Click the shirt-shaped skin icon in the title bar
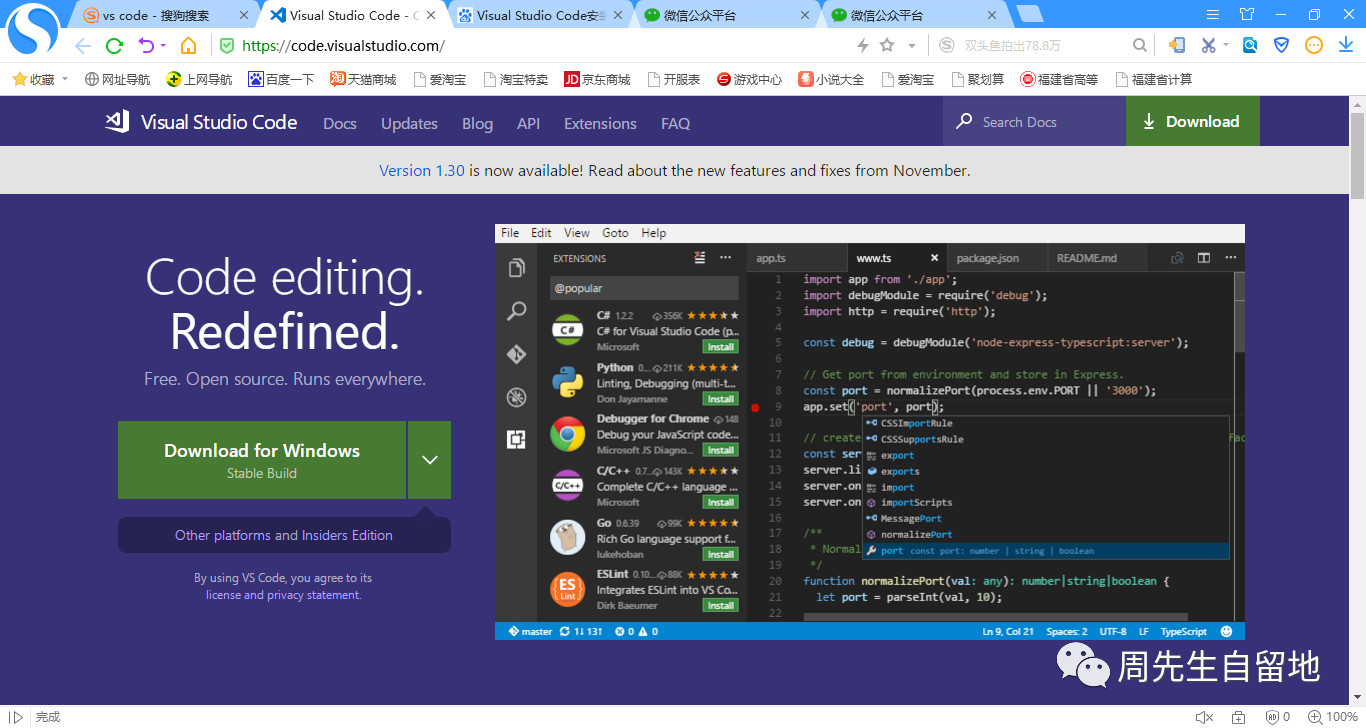 [x=1247, y=15]
